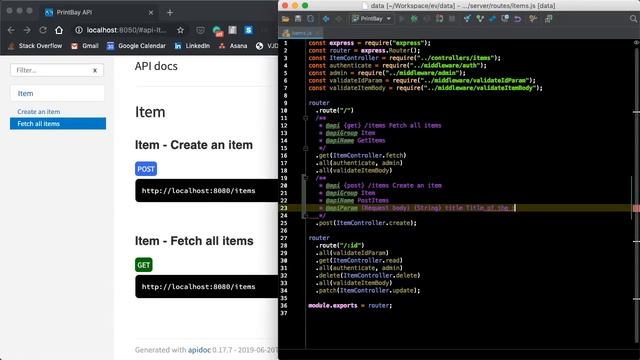This screenshot has width=640, height=360.
Task: Click the localhost address bar
Action: [x=127, y=30]
